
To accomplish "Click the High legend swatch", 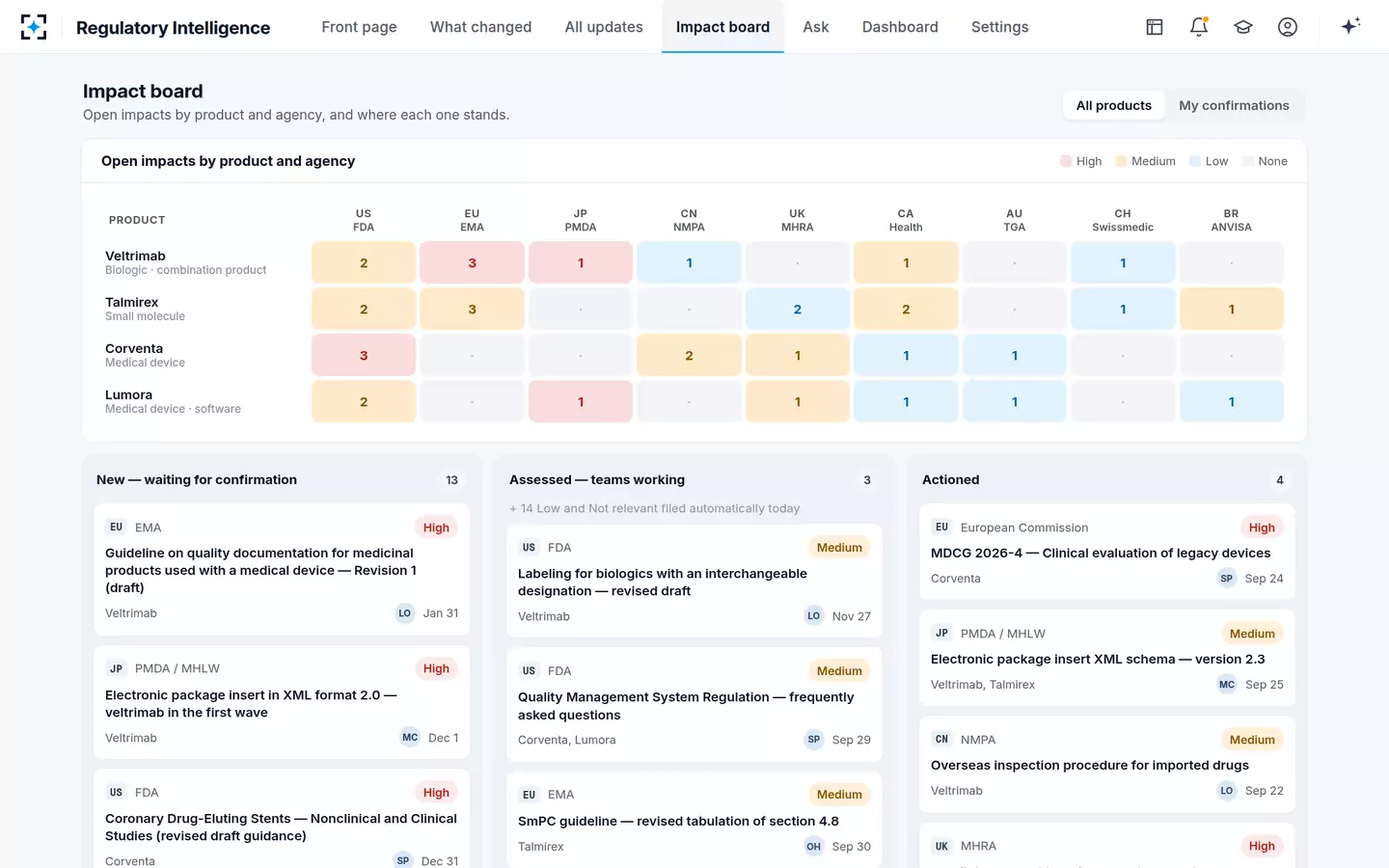I will point(1066,161).
